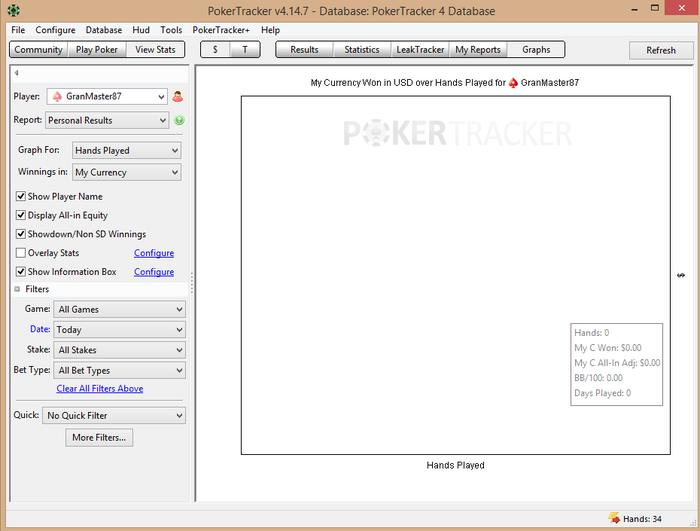Viewport: 700px width, 531px height.
Task: Open the My Reports tab
Action: (x=478, y=50)
